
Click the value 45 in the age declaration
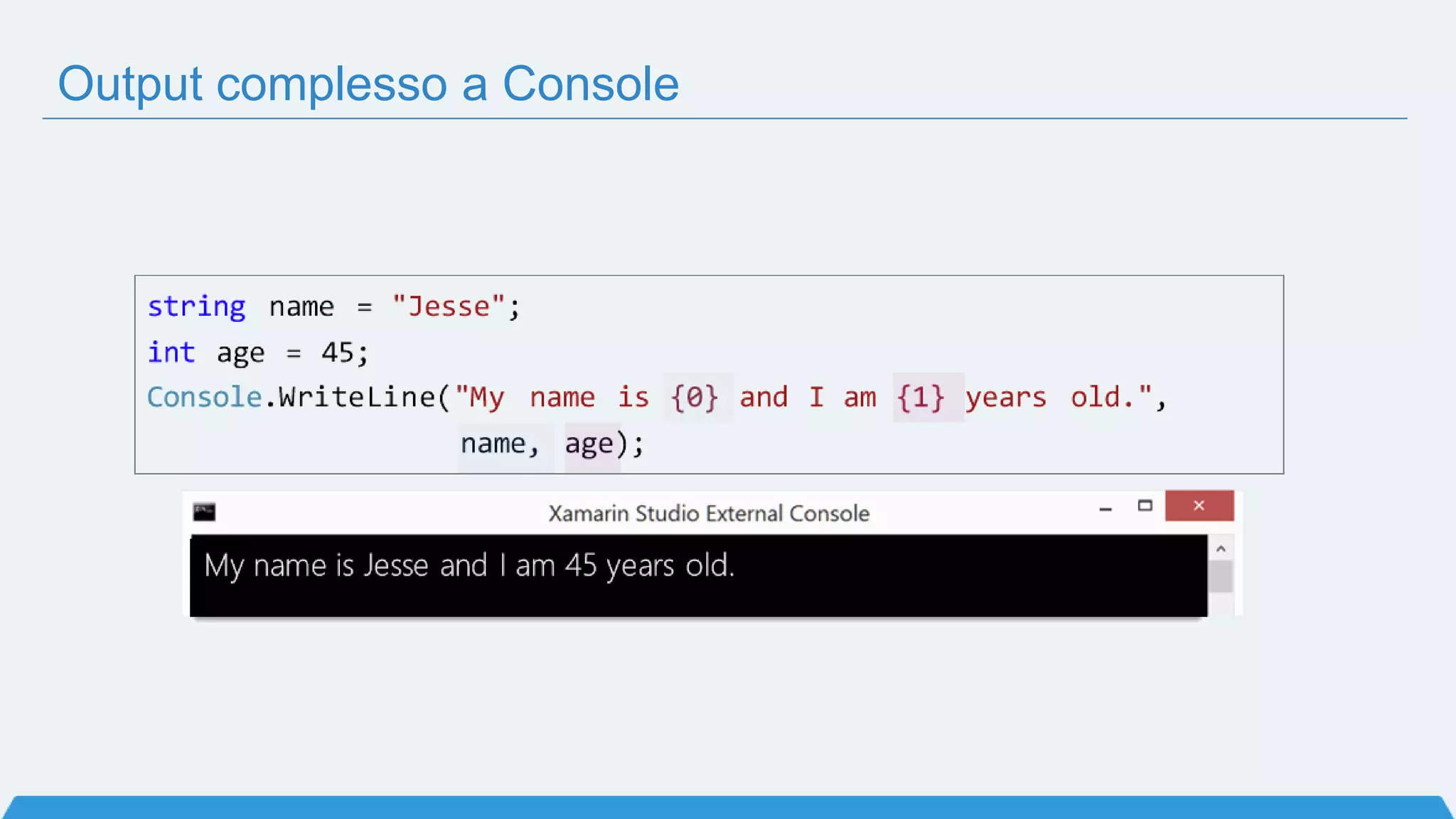coord(338,352)
